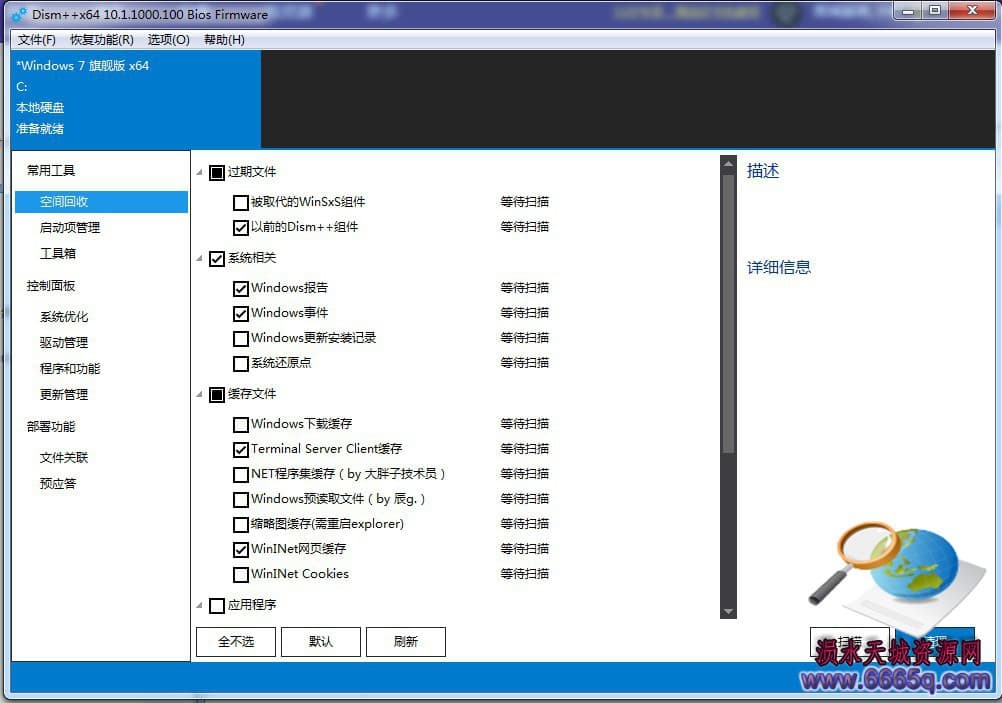The height and width of the screenshot is (703, 1002).
Task: Open the 恢复功能(R) menu
Action: (x=102, y=40)
